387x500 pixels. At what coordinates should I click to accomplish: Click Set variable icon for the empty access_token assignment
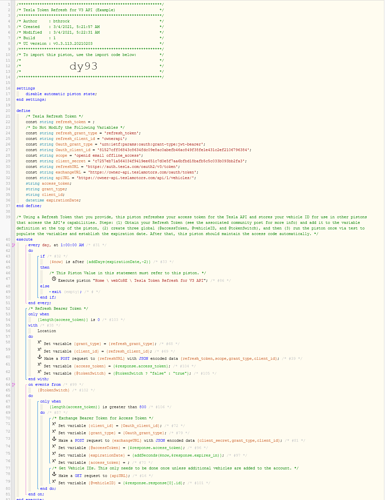pyautogui.click(x=54, y=461)
